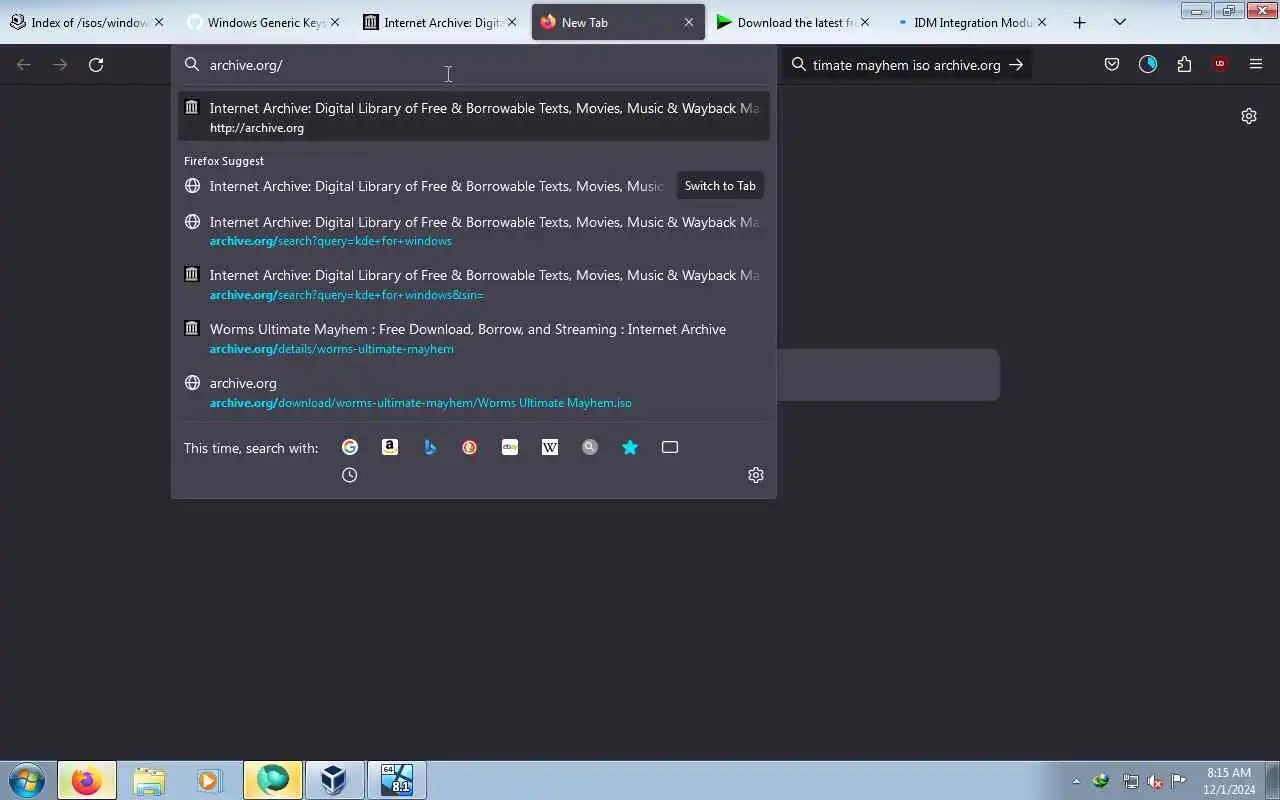Open Windows Explorer taskbar folder
The image size is (1280, 800).
tap(149, 780)
